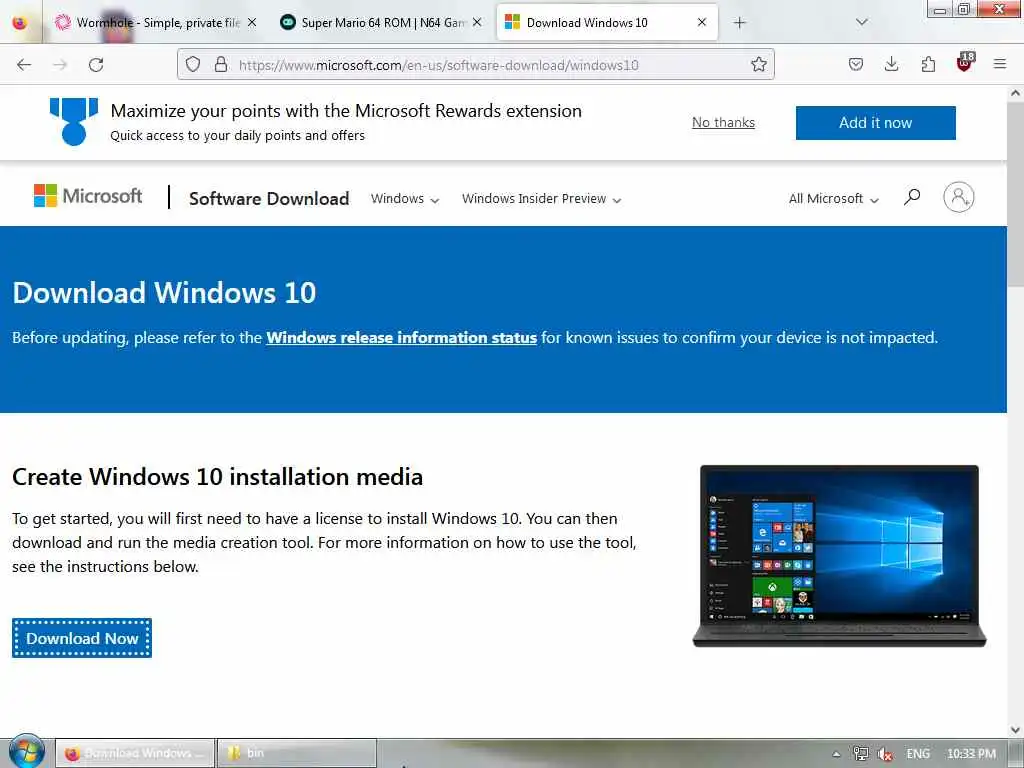Click the Firefox icon in the title bar

[20, 22]
